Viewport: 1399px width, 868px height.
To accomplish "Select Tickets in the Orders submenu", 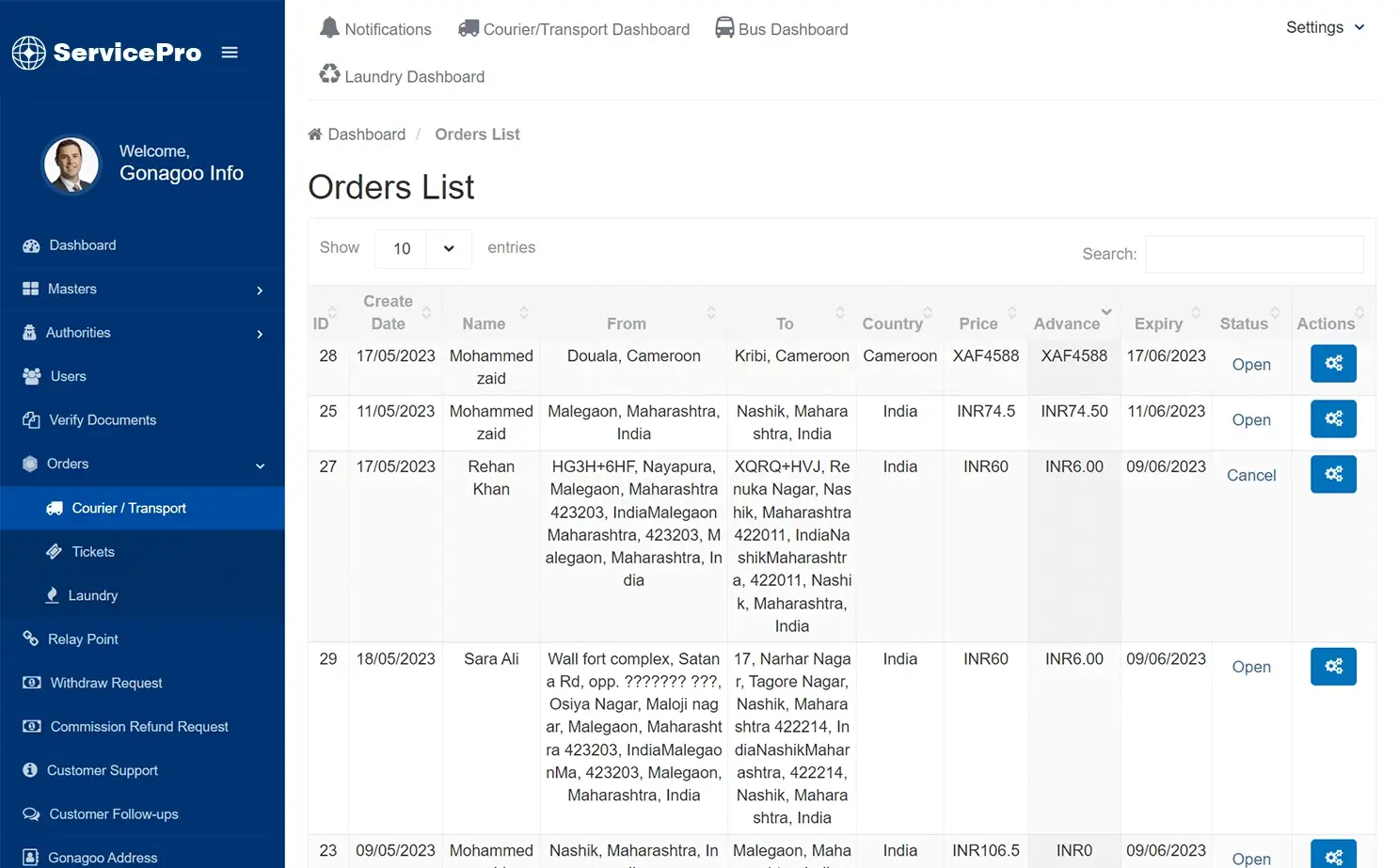I will click(93, 551).
